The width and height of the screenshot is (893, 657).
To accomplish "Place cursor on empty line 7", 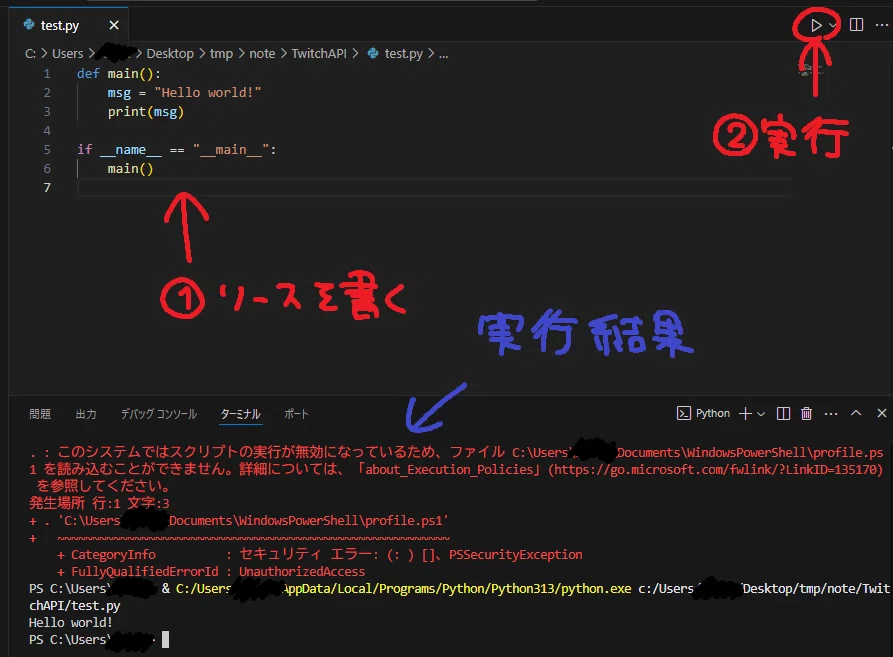I will coord(433,187).
